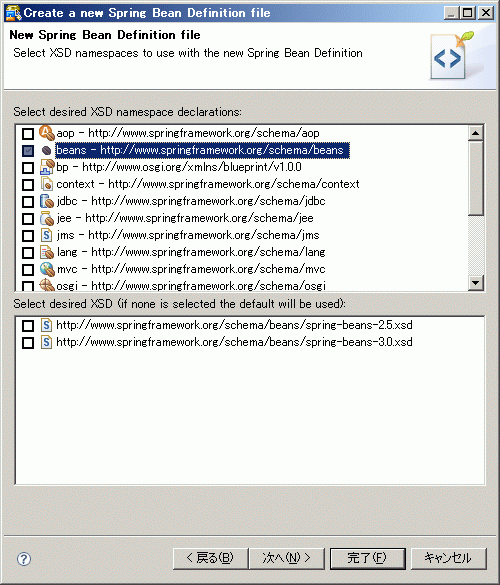Select the jdbc schema row text
The height and width of the screenshot is (585, 500).
coord(191,201)
